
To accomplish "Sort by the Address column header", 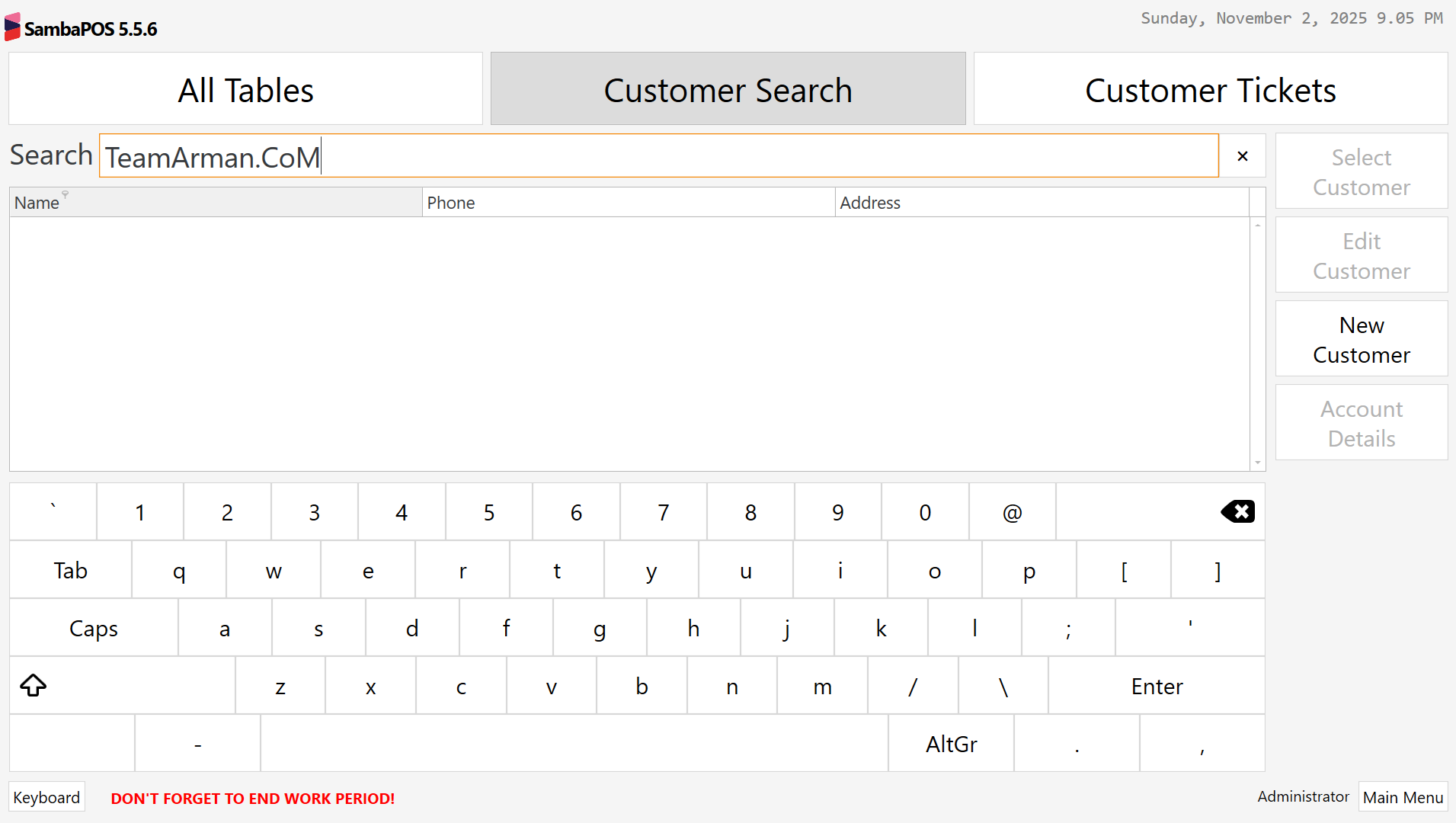I will 1042,203.
